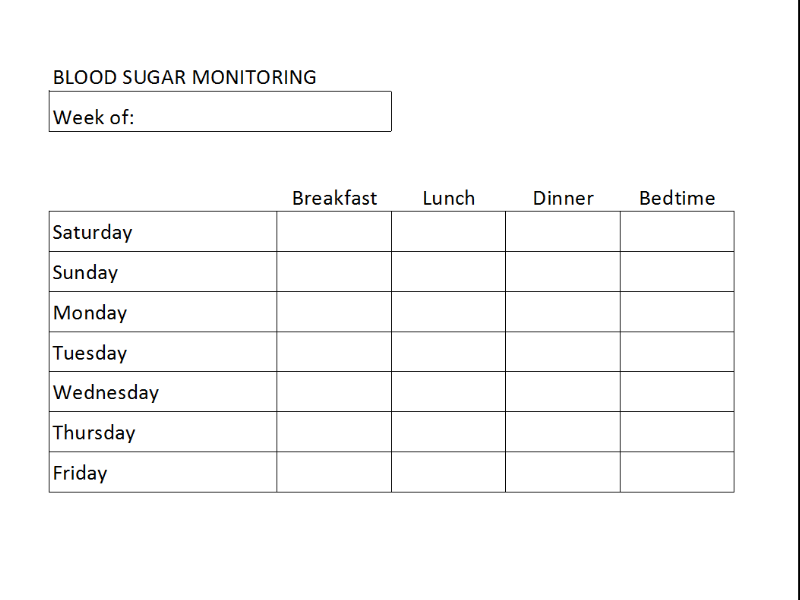Select the Monday row label
This screenshot has width=800, height=600.
point(90,312)
